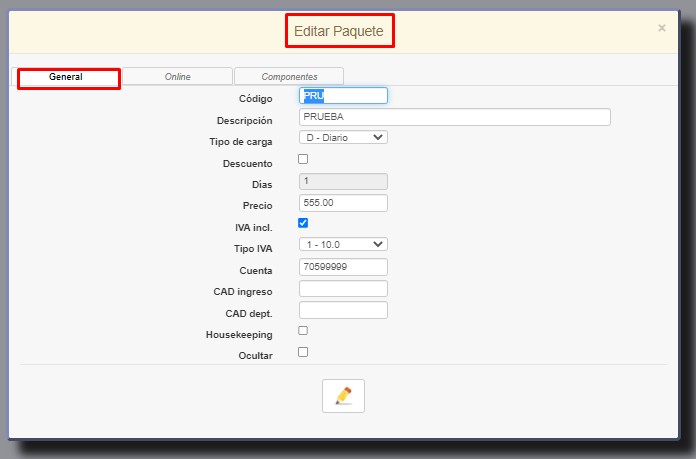Click the Editar Paquete dialog title
Image resolution: width=696 pixels, height=459 pixels.
click(x=340, y=31)
